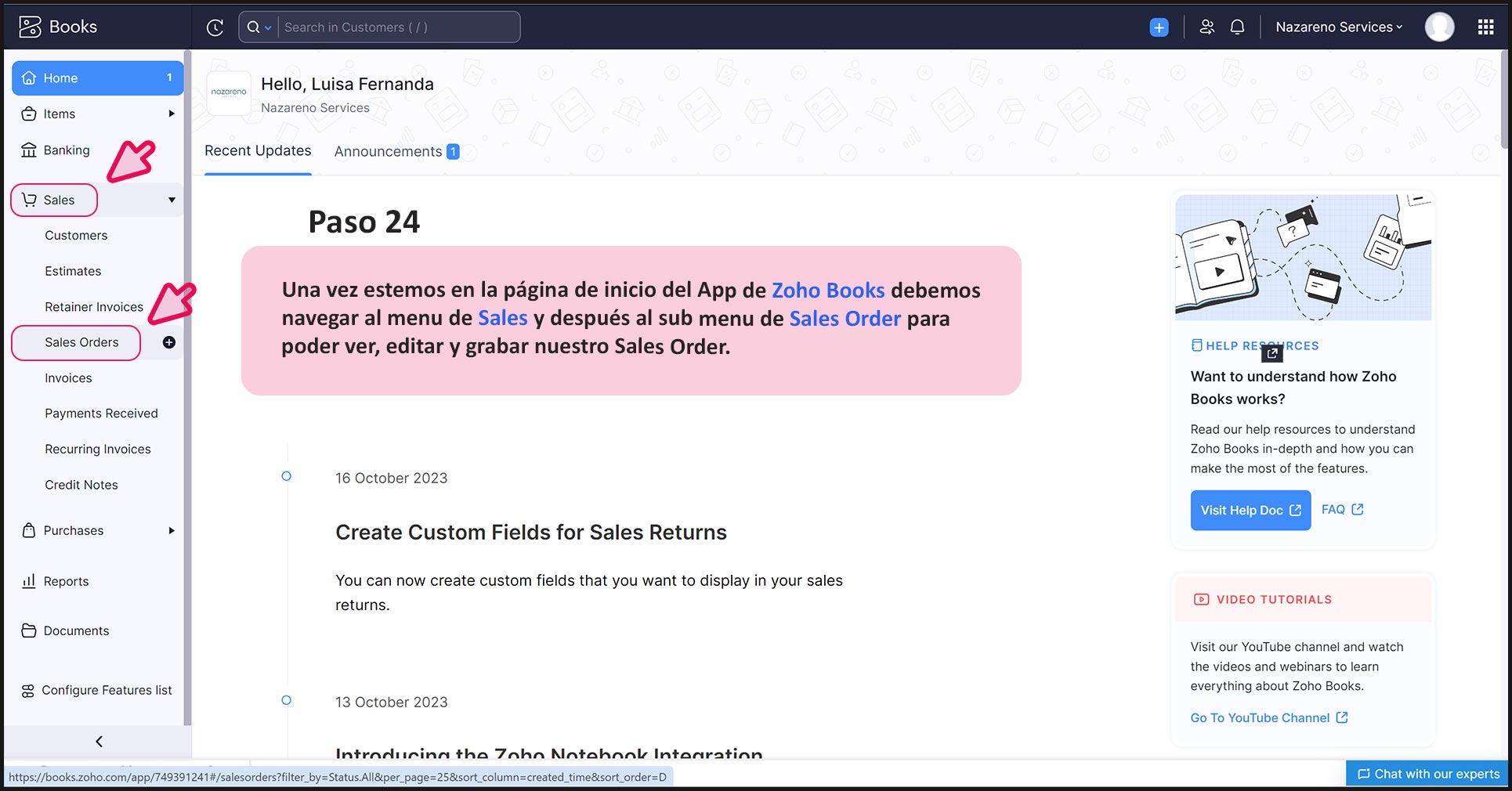1512x791 pixels.
Task: Click the Zoho Books logo
Action: pos(58,27)
